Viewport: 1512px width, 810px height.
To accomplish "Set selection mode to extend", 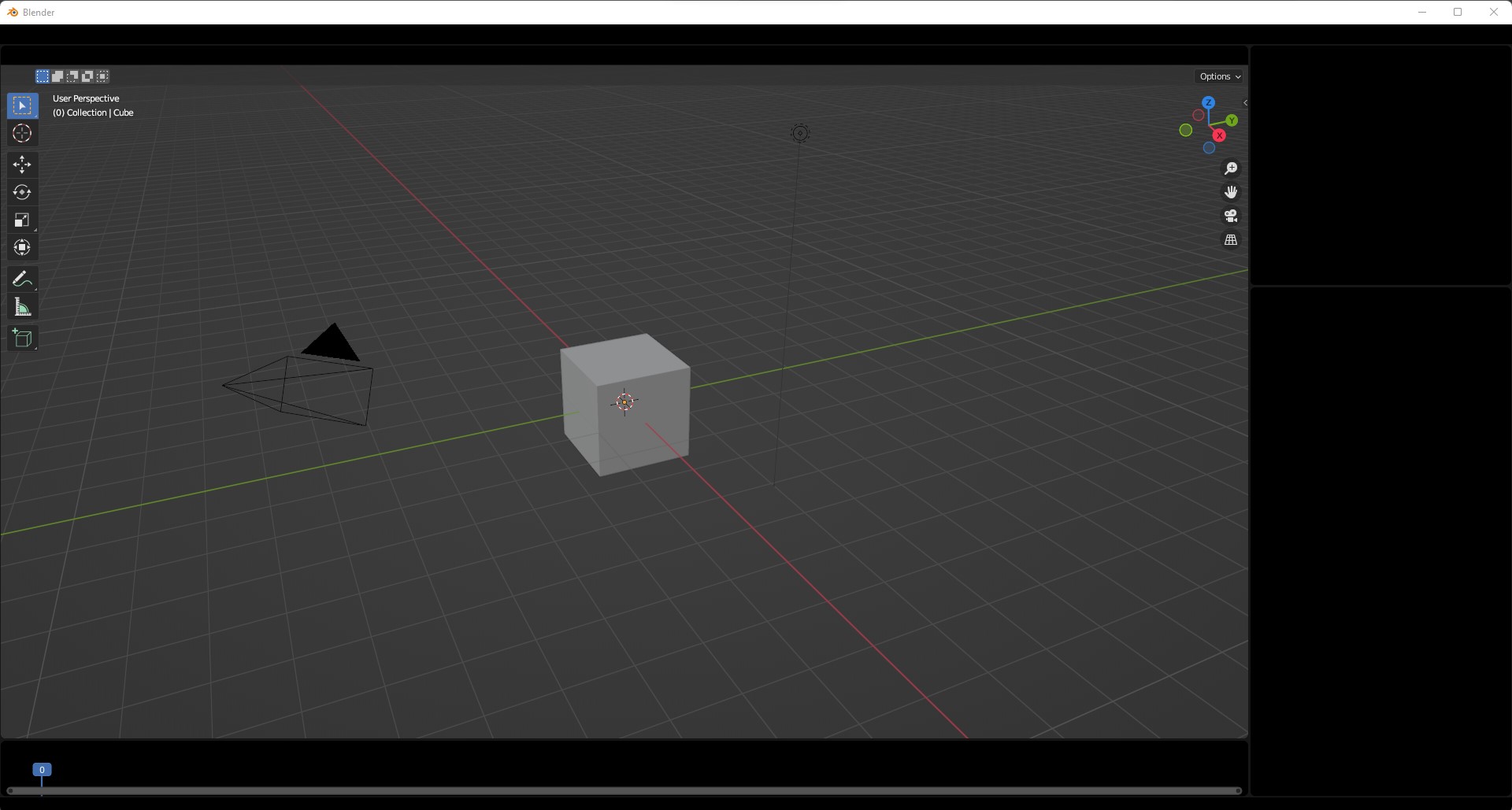I will click(57, 76).
